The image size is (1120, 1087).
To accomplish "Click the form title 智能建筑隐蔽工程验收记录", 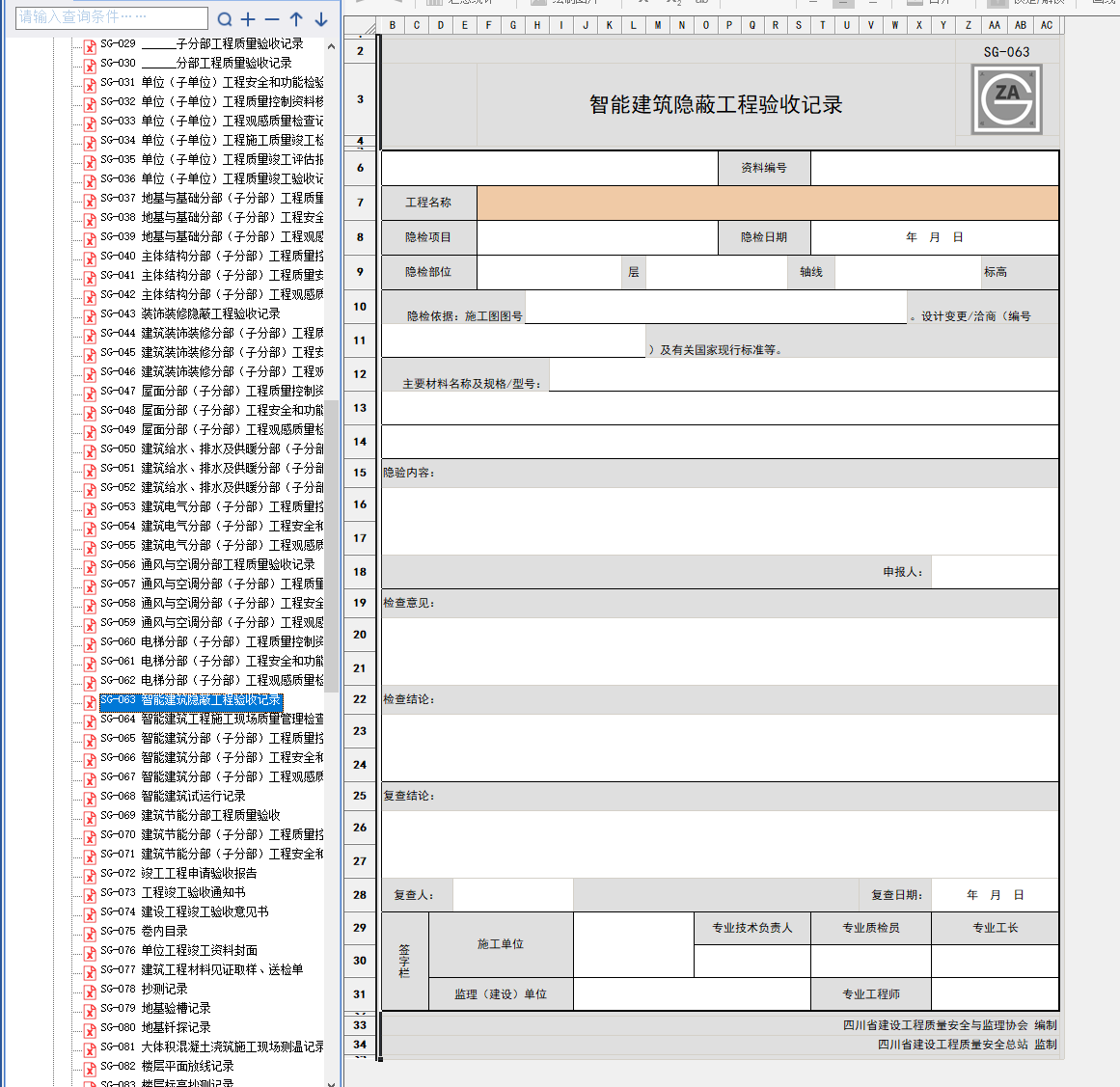I will pos(716,105).
